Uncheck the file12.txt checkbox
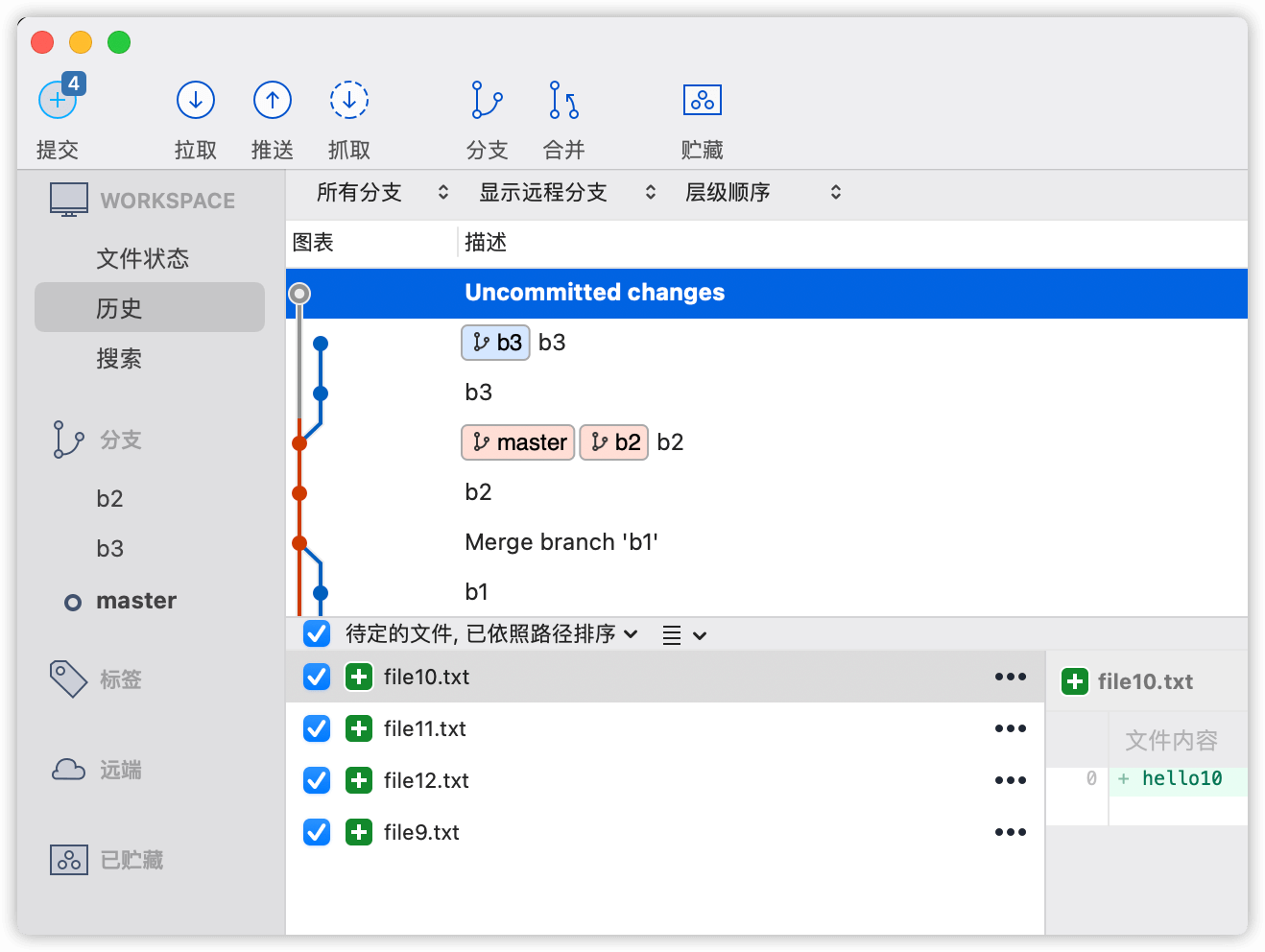This screenshot has width=1265, height=952. coord(317,780)
